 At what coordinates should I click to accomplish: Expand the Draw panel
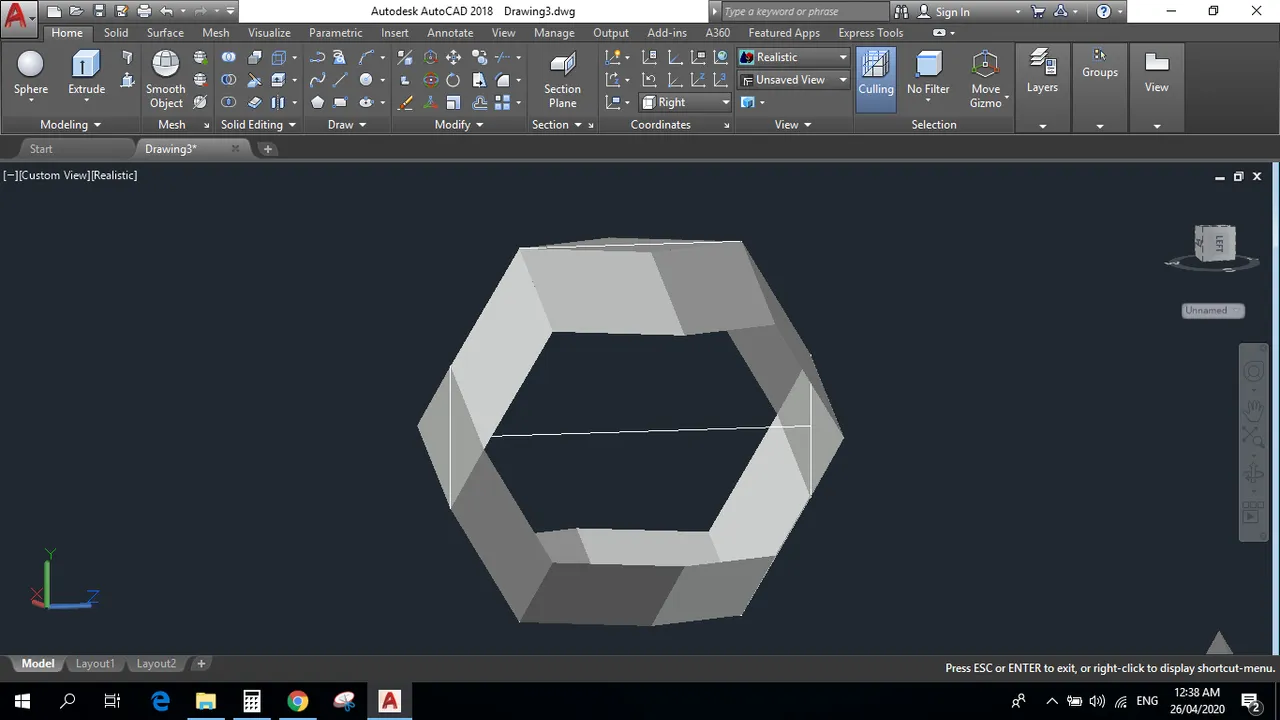point(347,124)
